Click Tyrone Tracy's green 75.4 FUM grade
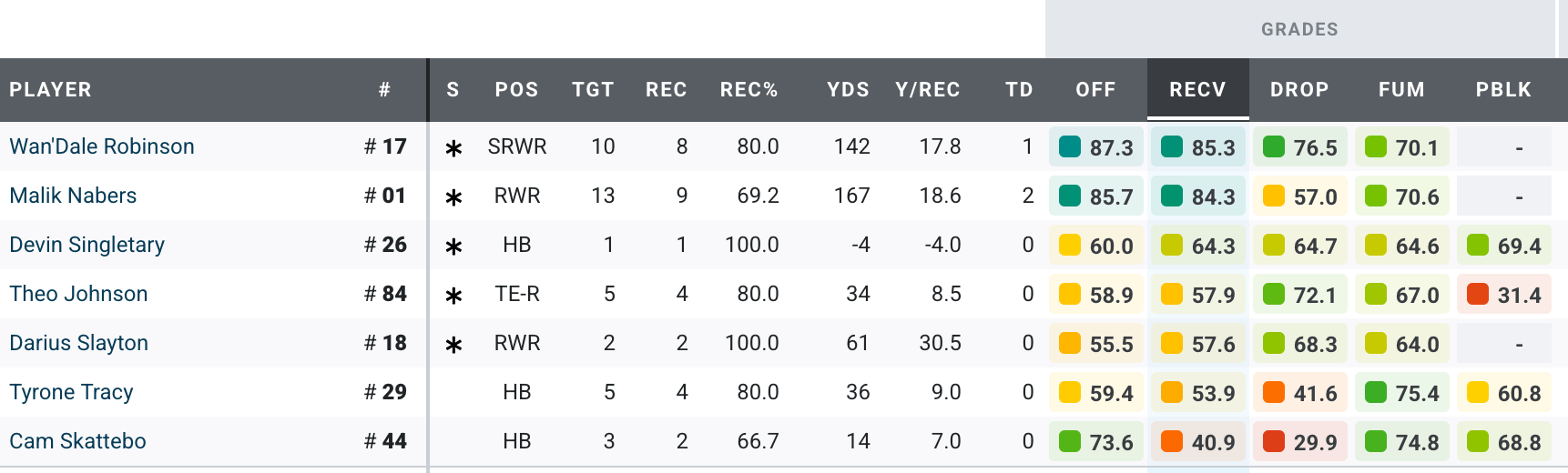Image resolution: width=1568 pixels, height=473 pixels. coord(1402,393)
